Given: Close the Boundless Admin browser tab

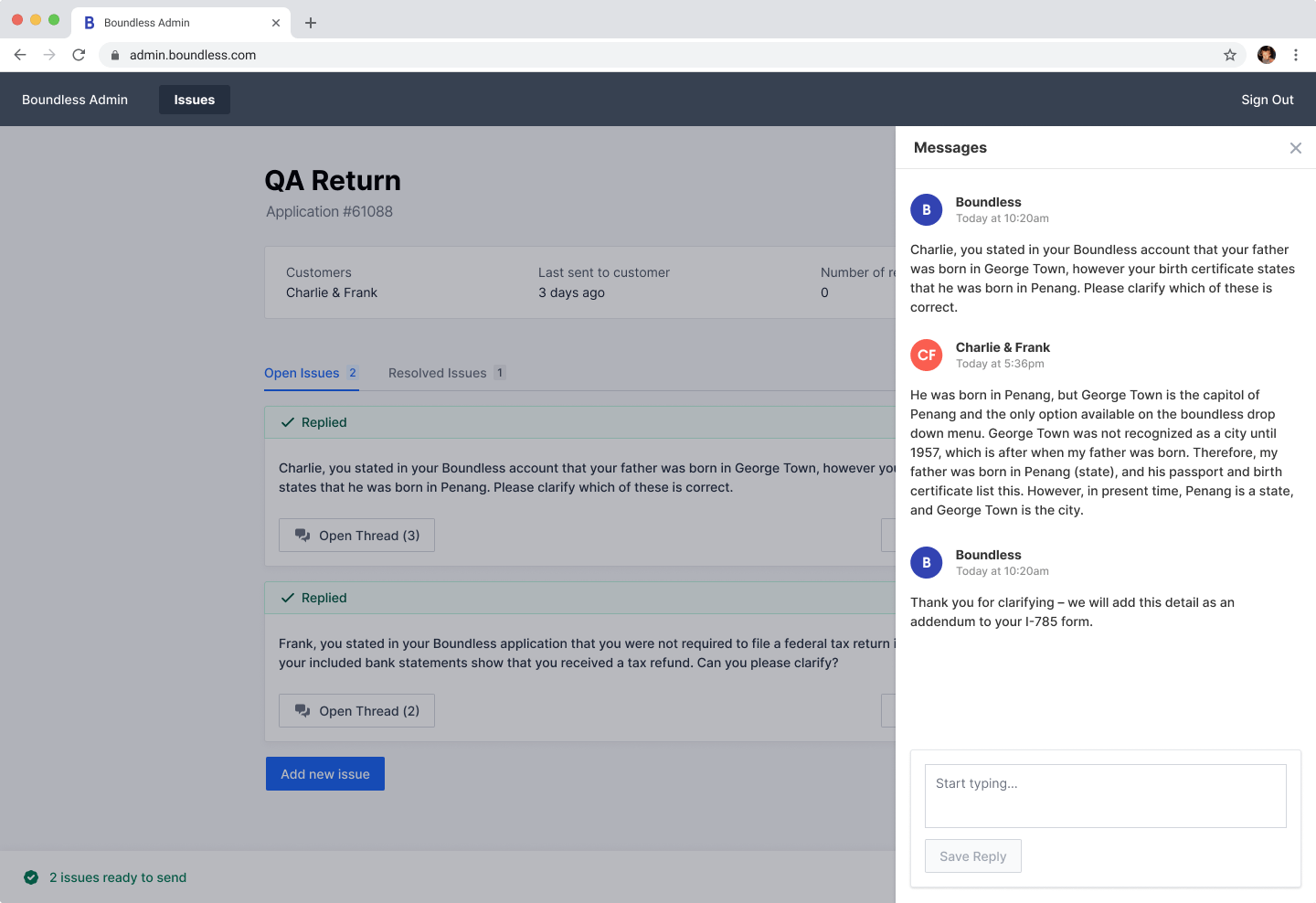Looking at the screenshot, I should [x=276, y=23].
